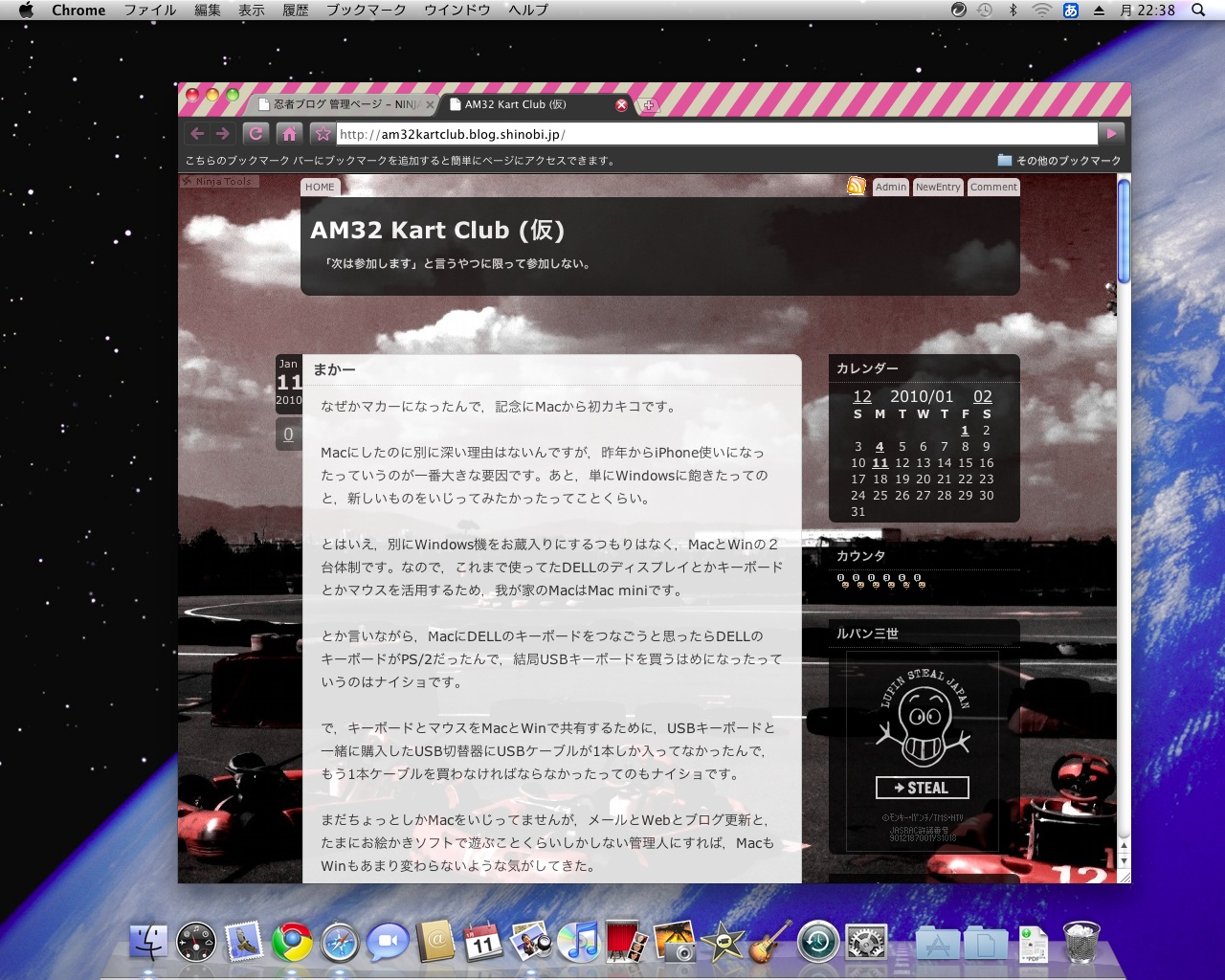Click the go arrow beside the address bar
This screenshot has height=980, width=1225.
1111,134
